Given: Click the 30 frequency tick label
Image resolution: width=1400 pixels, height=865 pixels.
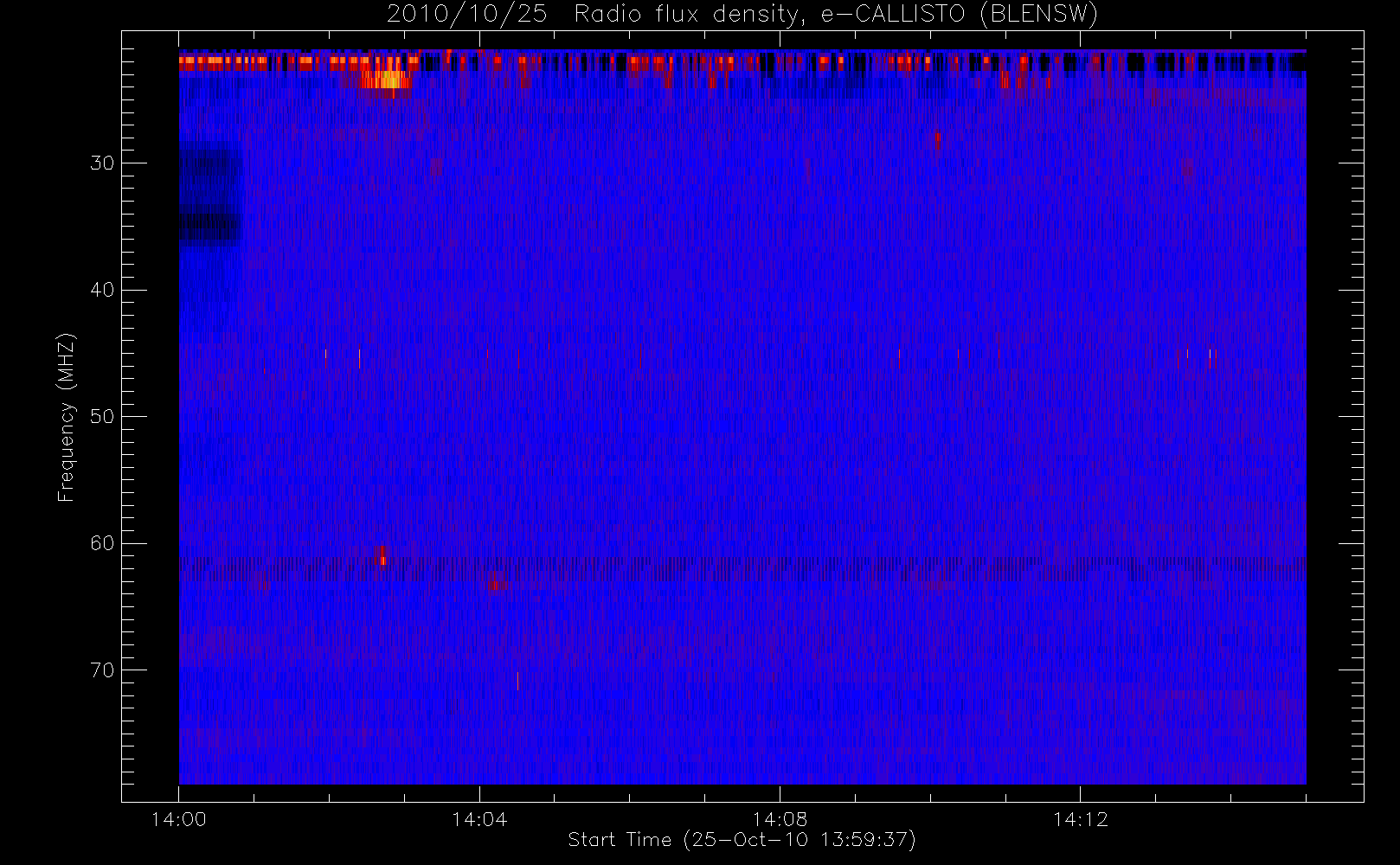Looking at the screenshot, I should coord(102,163).
